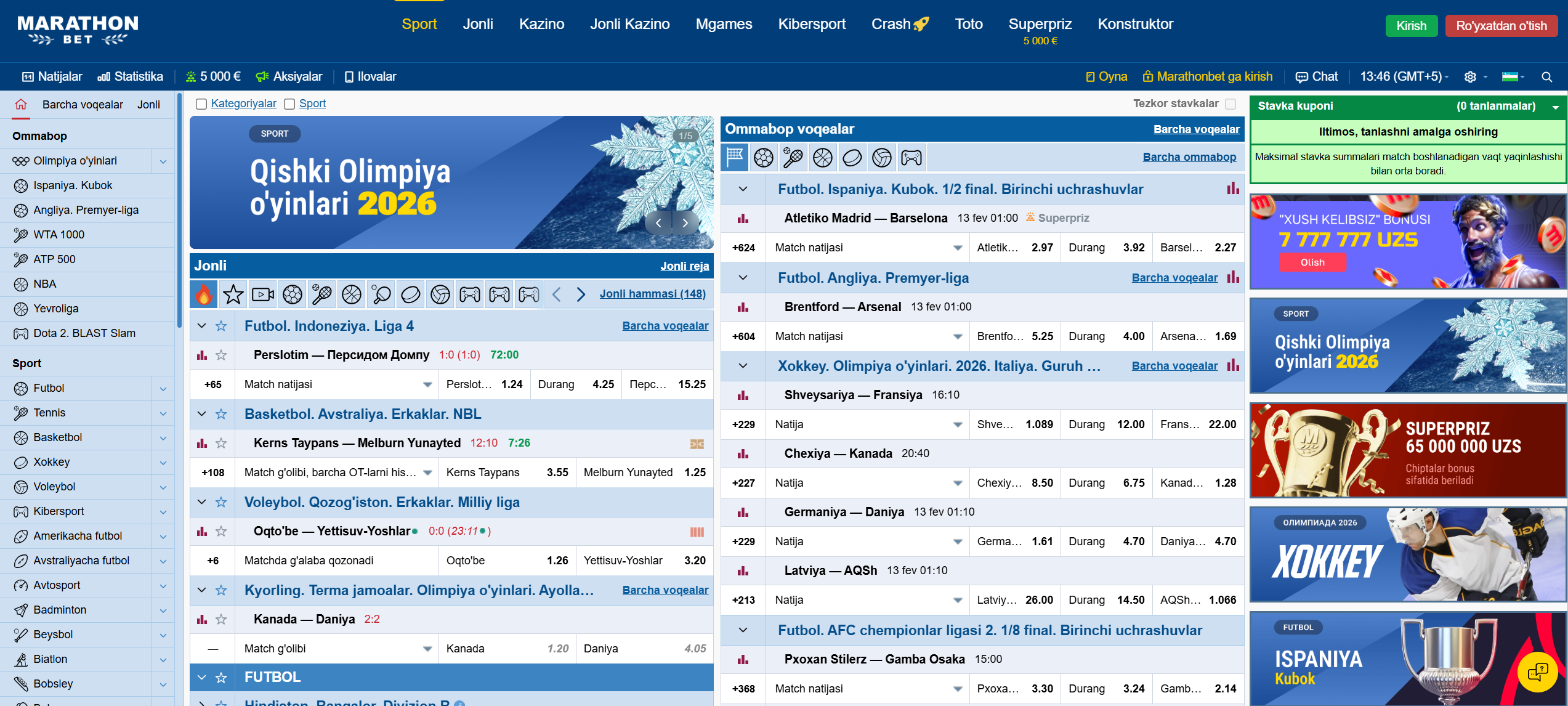Image resolution: width=1568 pixels, height=706 pixels.
Task: Open the Kazino tab in top menu
Action: click(x=541, y=24)
